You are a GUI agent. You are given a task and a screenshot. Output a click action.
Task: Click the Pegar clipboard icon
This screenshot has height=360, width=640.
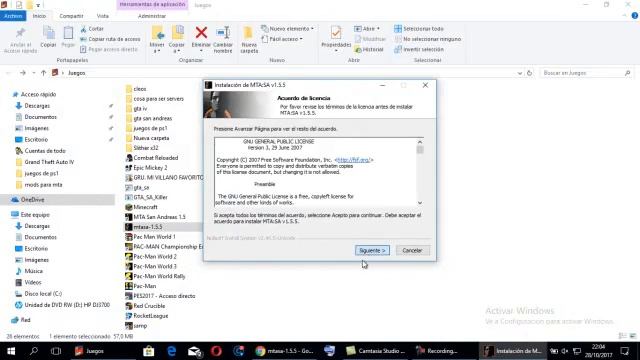(x=68, y=37)
